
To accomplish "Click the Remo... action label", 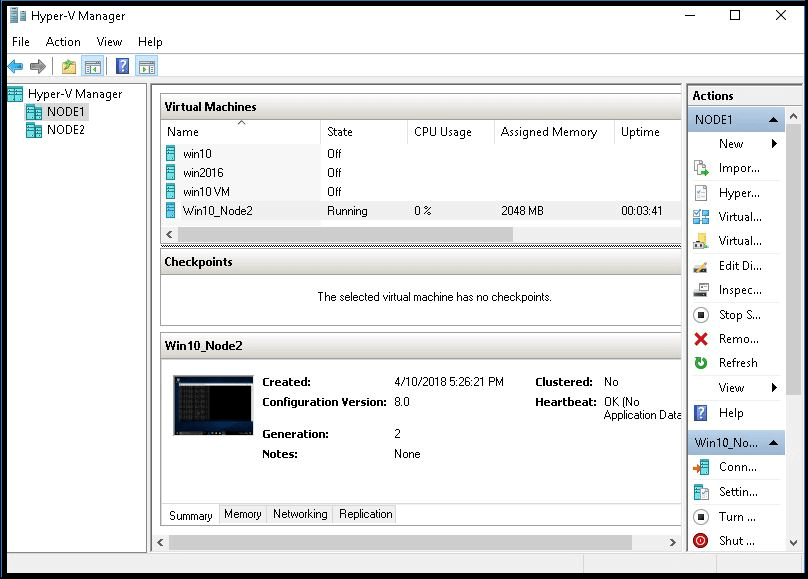I will point(738,339).
